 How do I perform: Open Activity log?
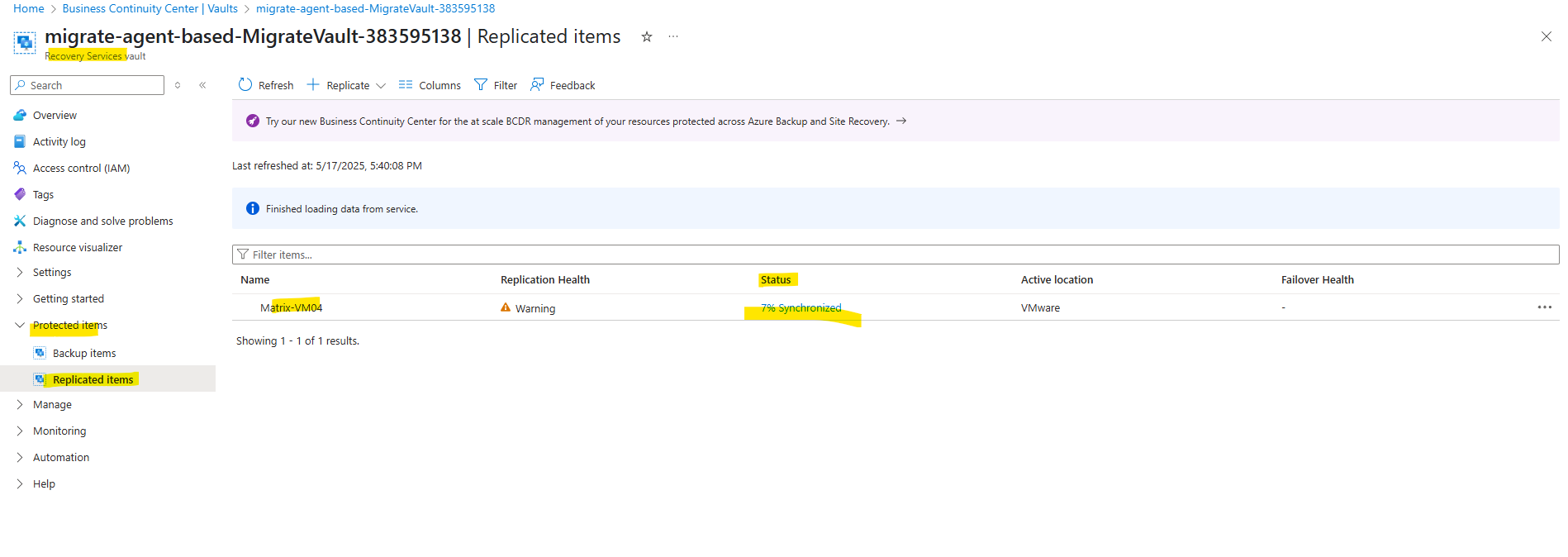click(x=59, y=142)
